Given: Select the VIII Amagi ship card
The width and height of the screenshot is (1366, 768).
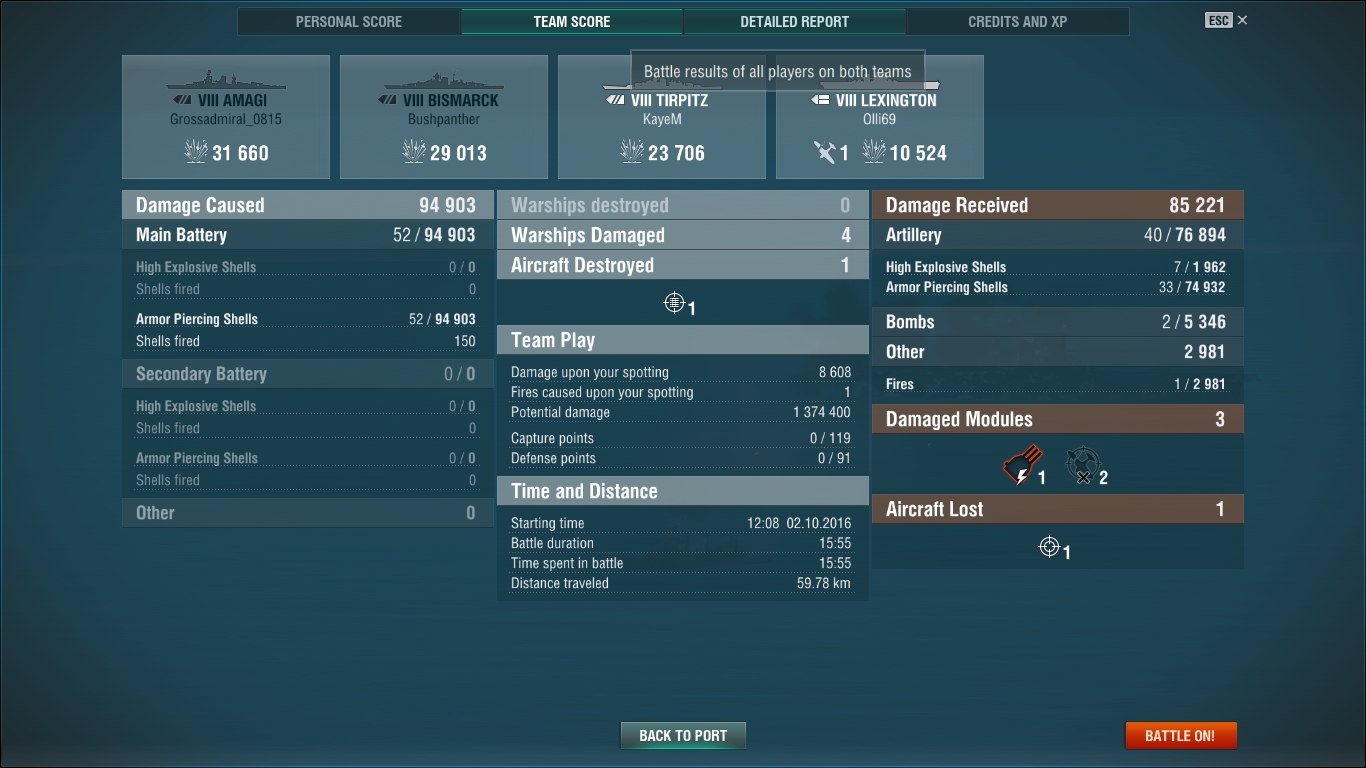Looking at the screenshot, I should 226,117.
